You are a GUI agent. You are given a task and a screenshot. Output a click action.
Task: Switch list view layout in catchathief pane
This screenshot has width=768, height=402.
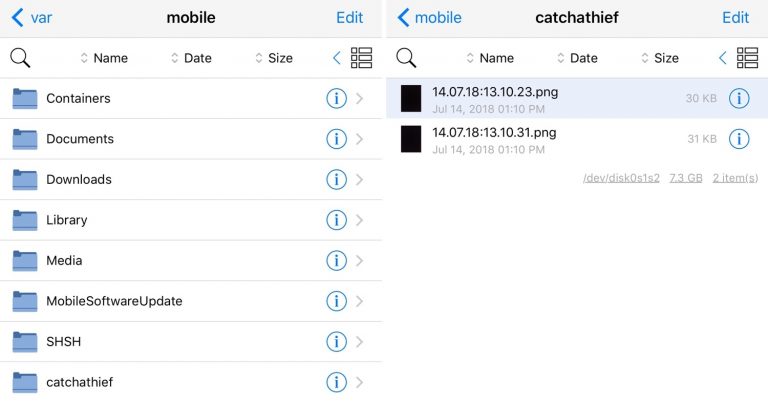[x=747, y=58]
